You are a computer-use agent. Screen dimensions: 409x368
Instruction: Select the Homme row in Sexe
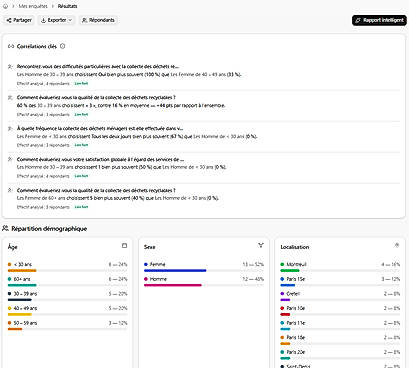204,281
